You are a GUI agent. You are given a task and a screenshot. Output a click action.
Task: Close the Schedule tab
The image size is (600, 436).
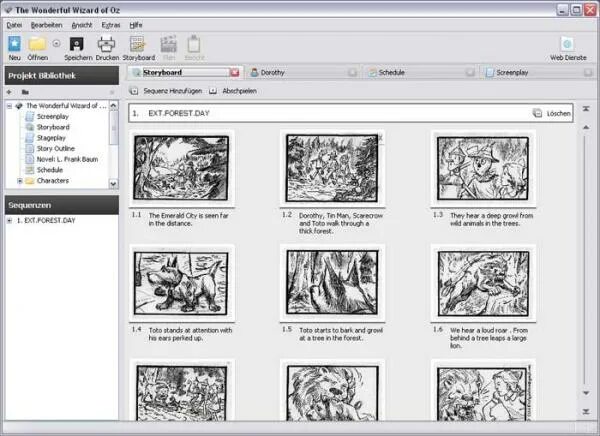point(470,72)
